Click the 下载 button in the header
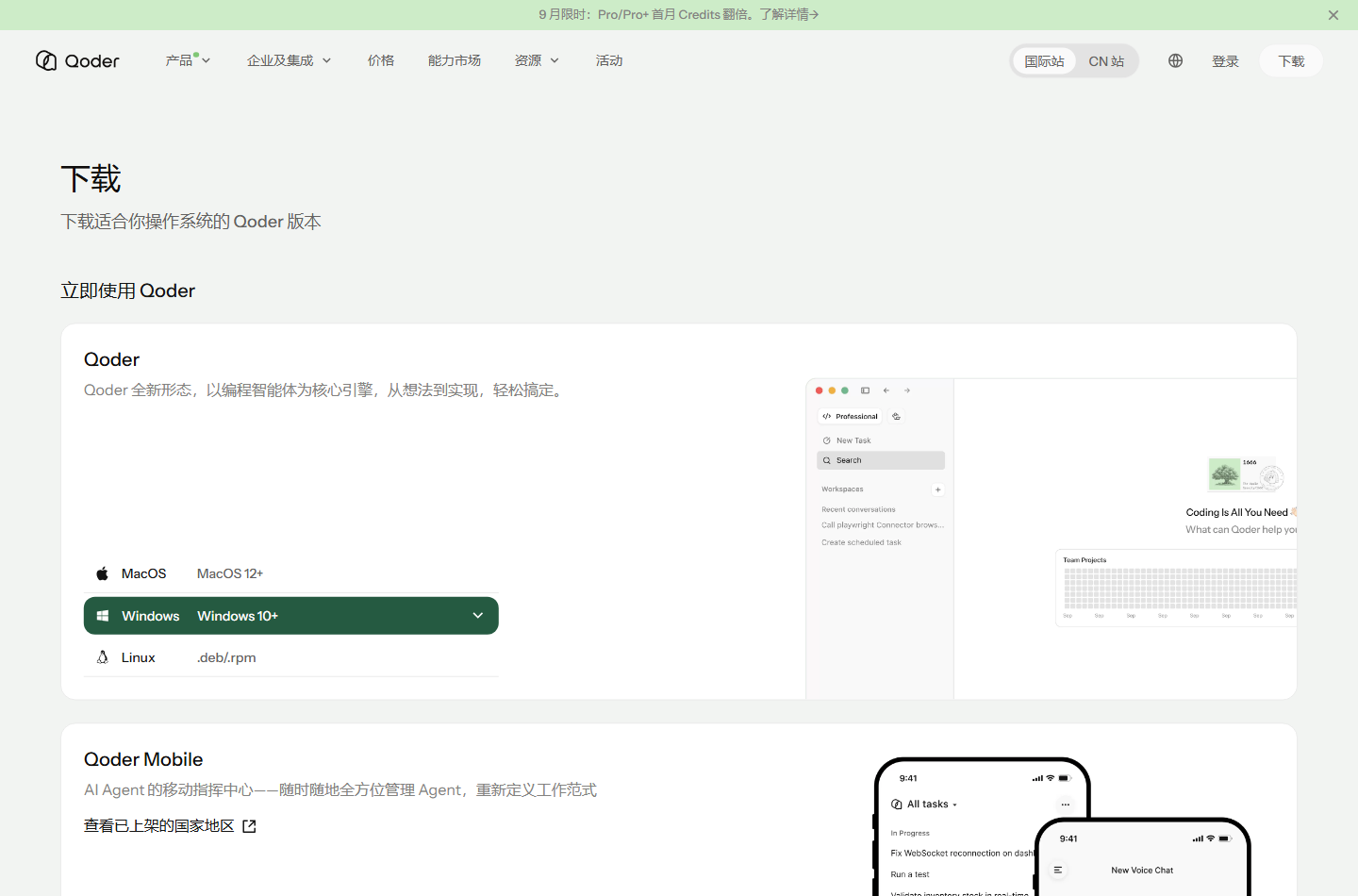1358x896 pixels. point(1291,61)
